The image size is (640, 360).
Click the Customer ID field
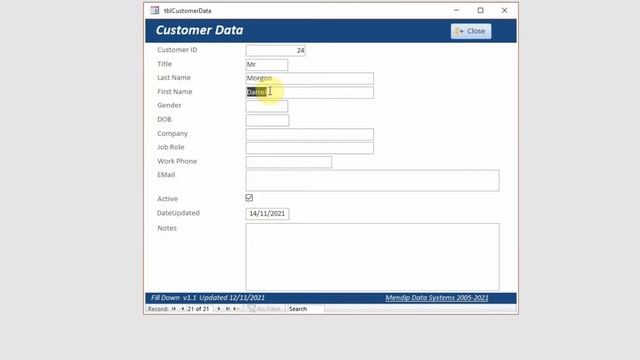pos(275,51)
